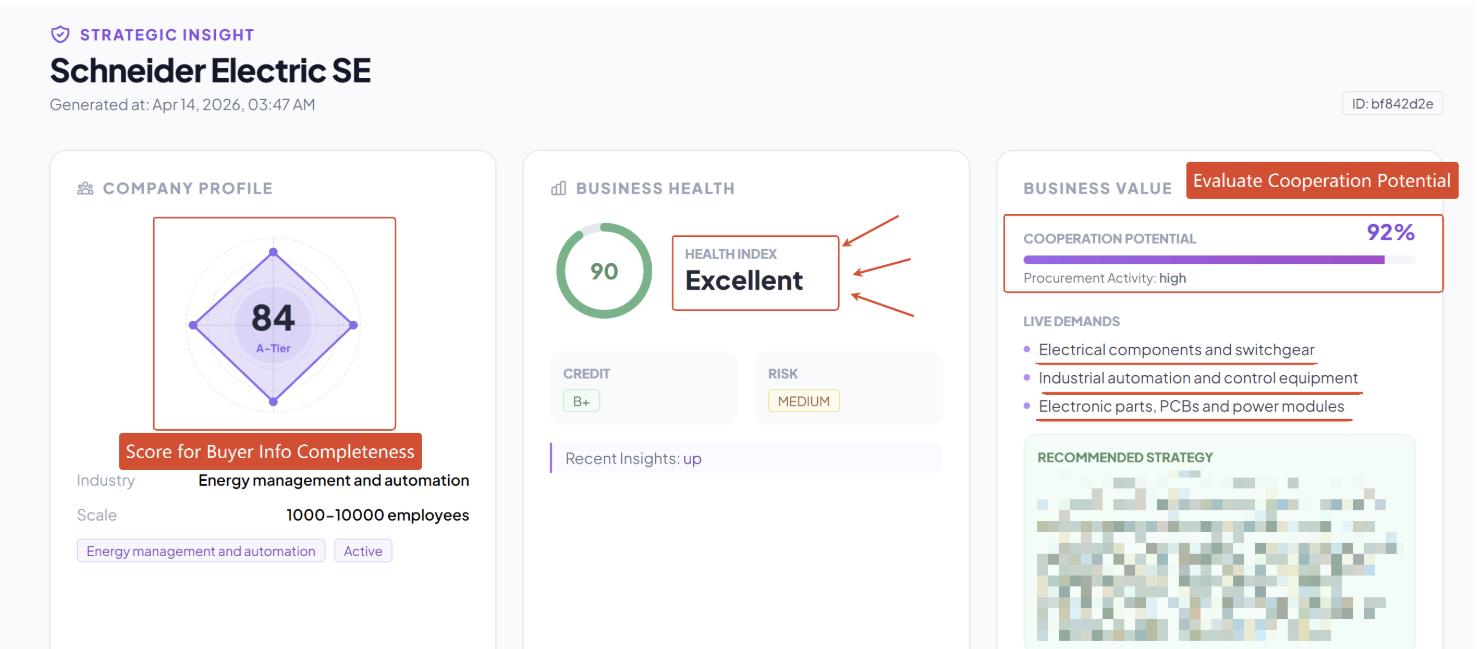Image resolution: width=1478 pixels, height=649 pixels.
Task: Click the HEALTH INDEX label
Action: [731, 254]
